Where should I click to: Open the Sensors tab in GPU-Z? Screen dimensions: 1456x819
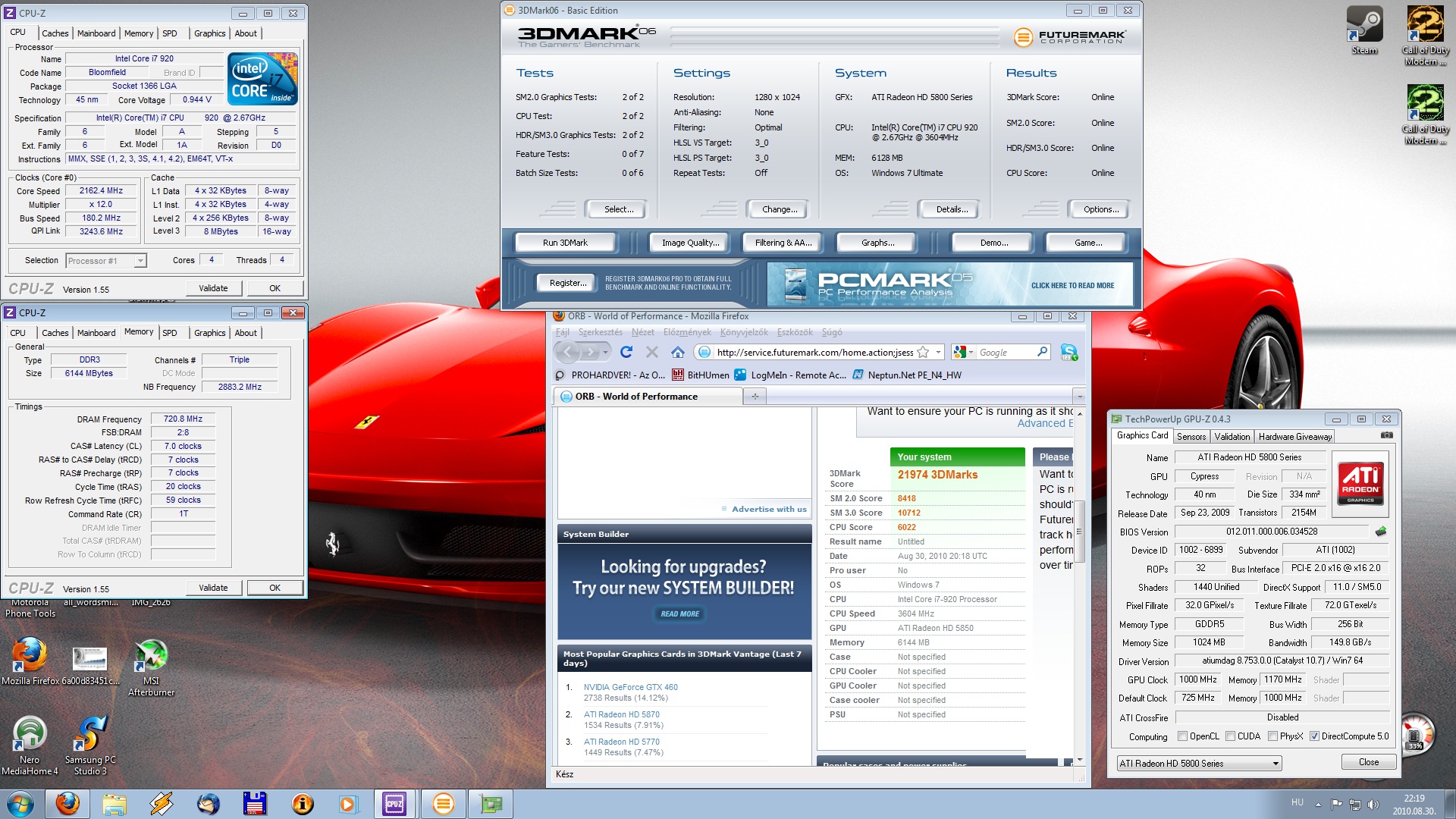coord(1191,436)
